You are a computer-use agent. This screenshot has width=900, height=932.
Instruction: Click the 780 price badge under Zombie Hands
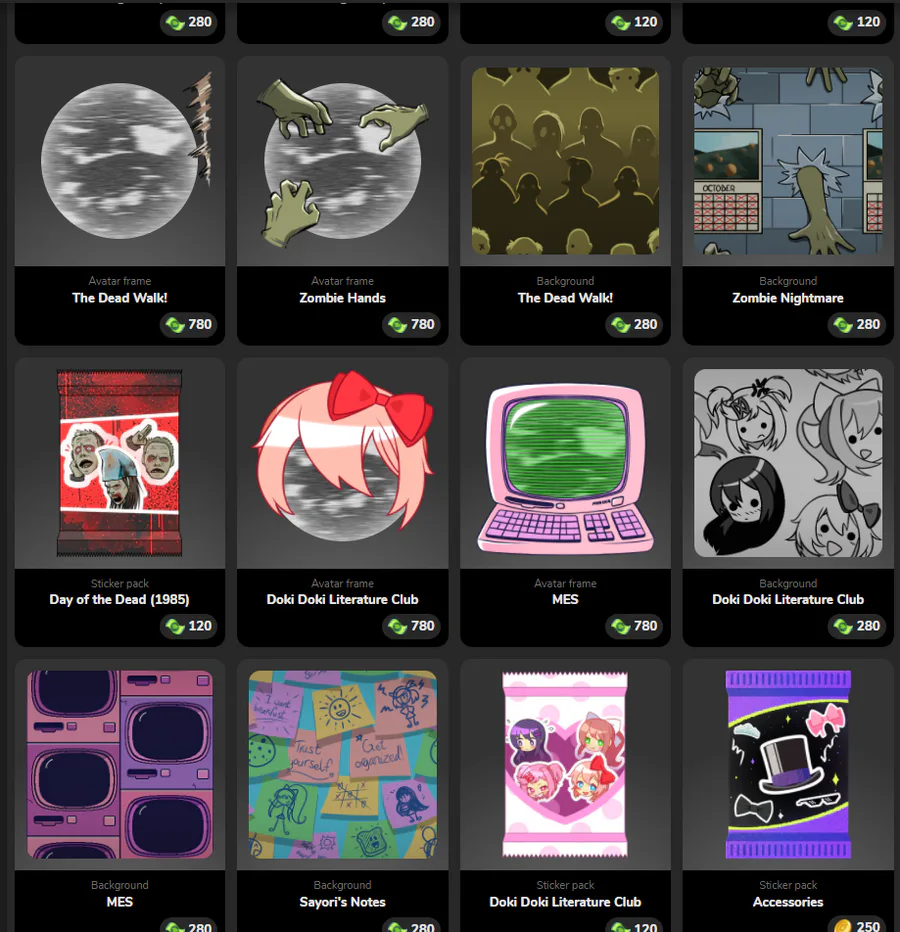click(x=411, y=324)
